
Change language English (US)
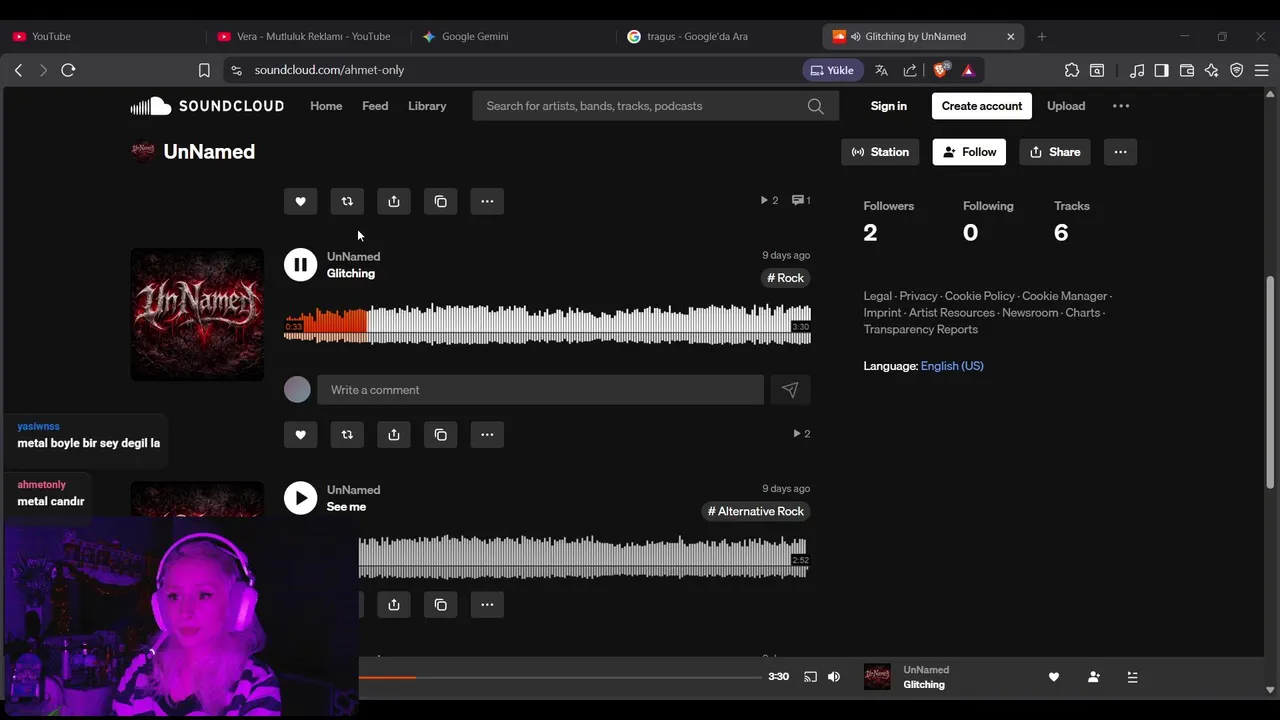click(x=952, y=366)
